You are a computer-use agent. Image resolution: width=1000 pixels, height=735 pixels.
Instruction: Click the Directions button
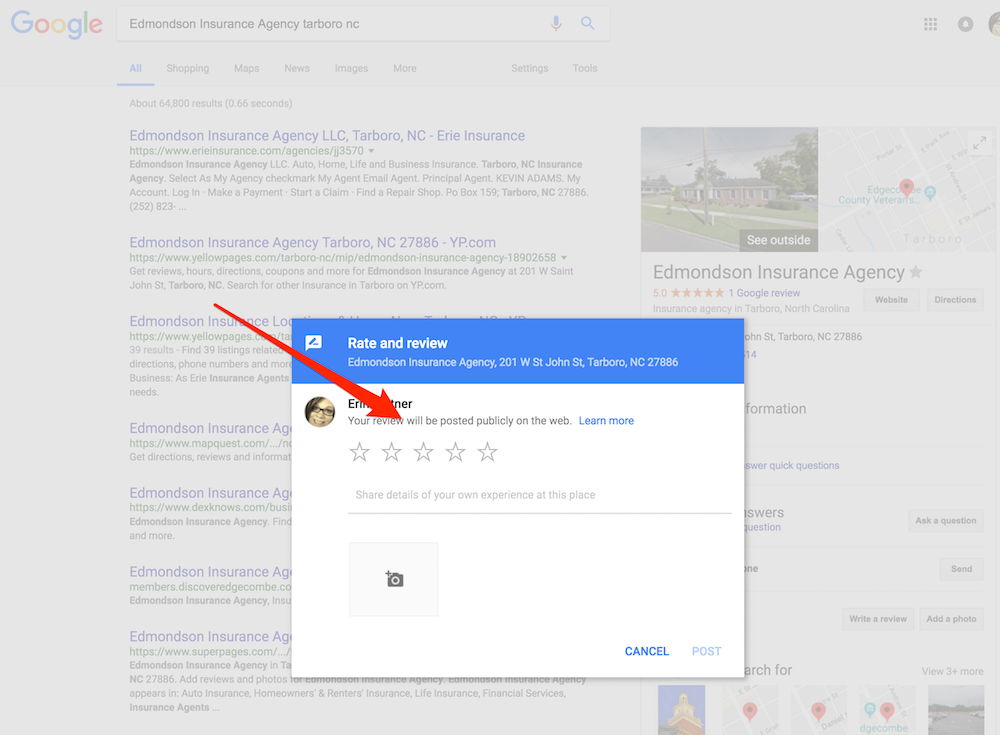[x=955, y=300]
